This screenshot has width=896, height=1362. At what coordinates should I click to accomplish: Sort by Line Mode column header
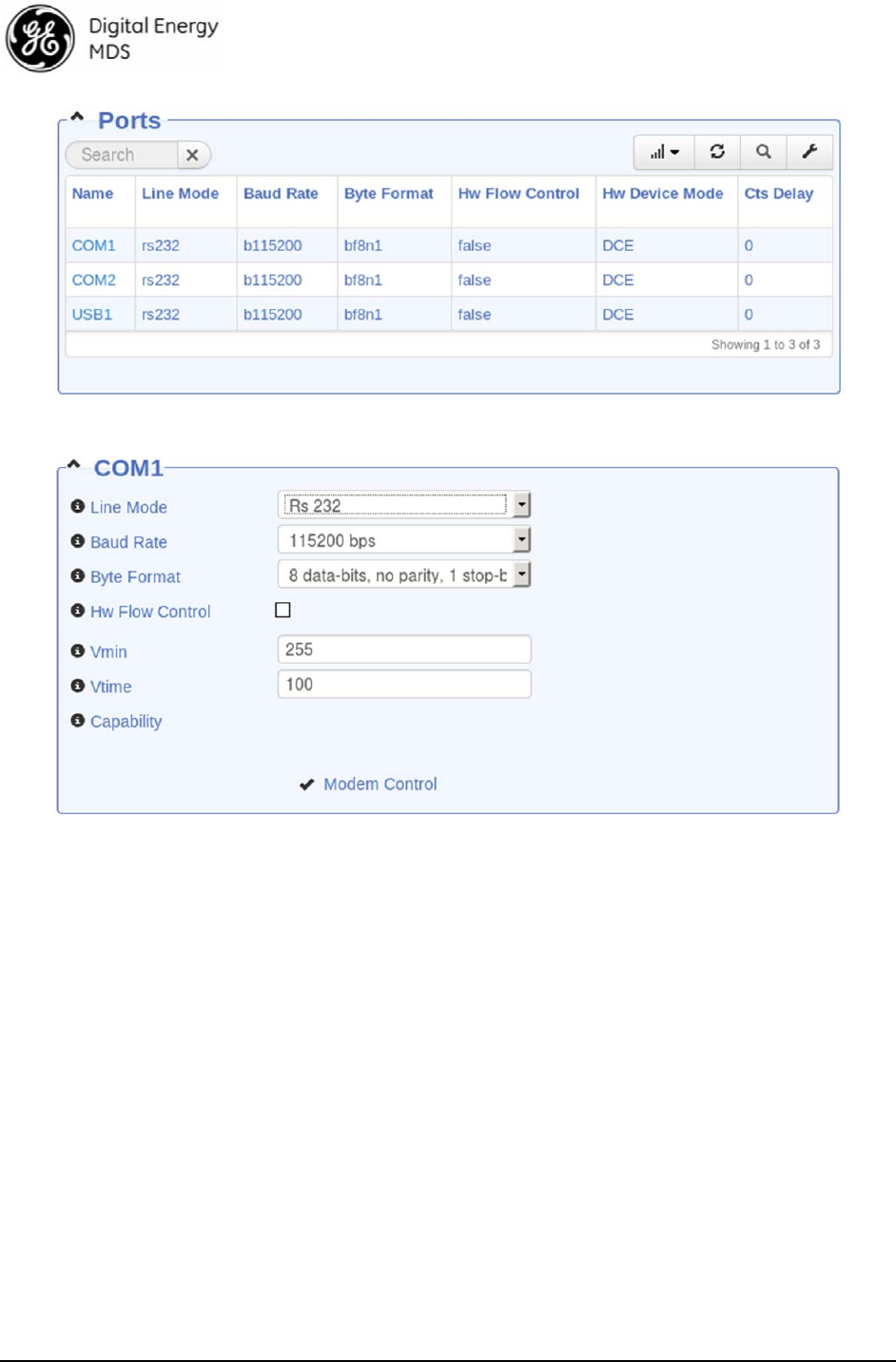(x=180, y=193)
